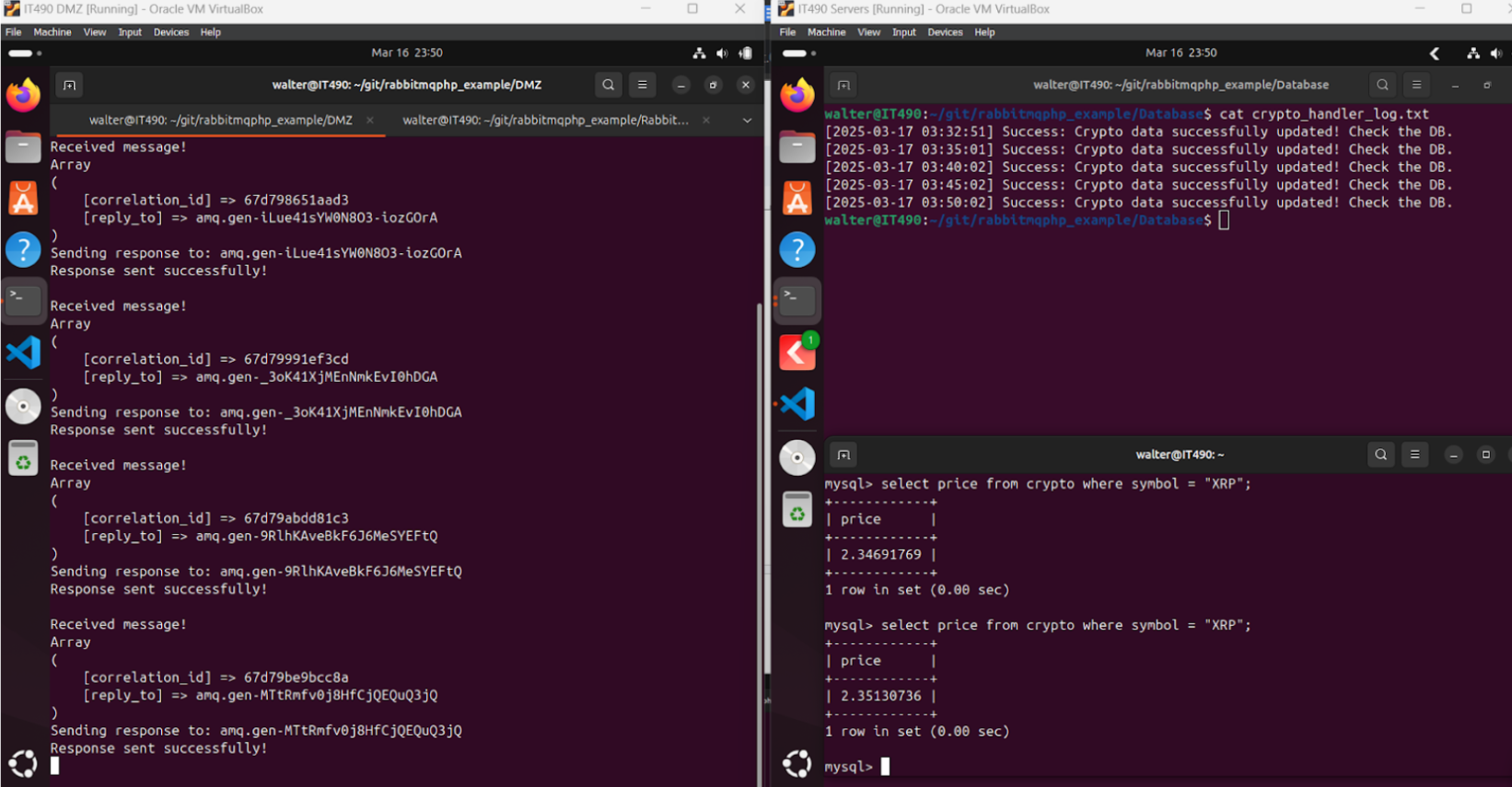The width and height of the screenshot is (1512, 787).
Task: Open Show Applications in DMZ VM
Action: [23, 763]
